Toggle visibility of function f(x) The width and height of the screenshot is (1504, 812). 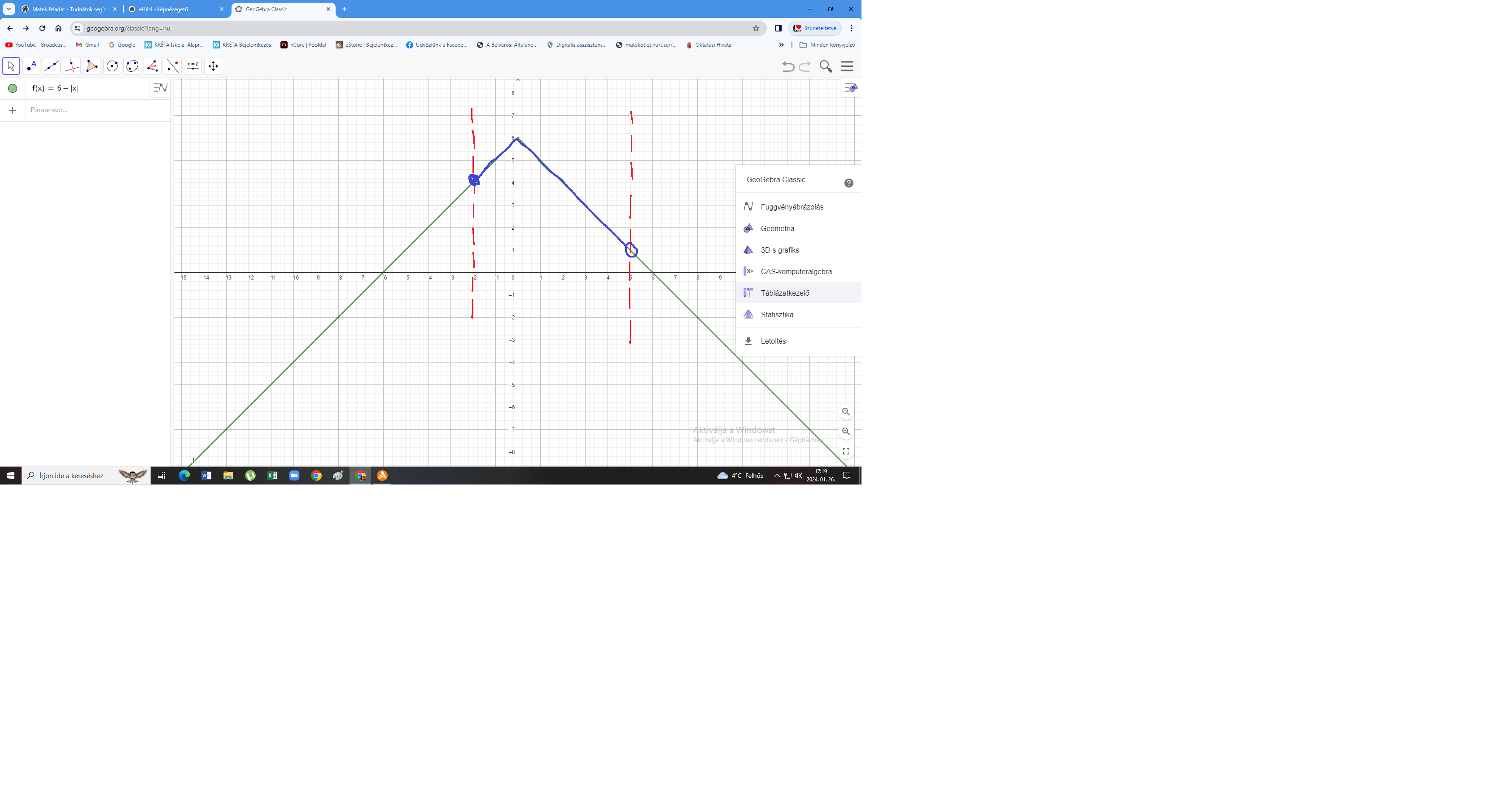[x=12, y=88]
